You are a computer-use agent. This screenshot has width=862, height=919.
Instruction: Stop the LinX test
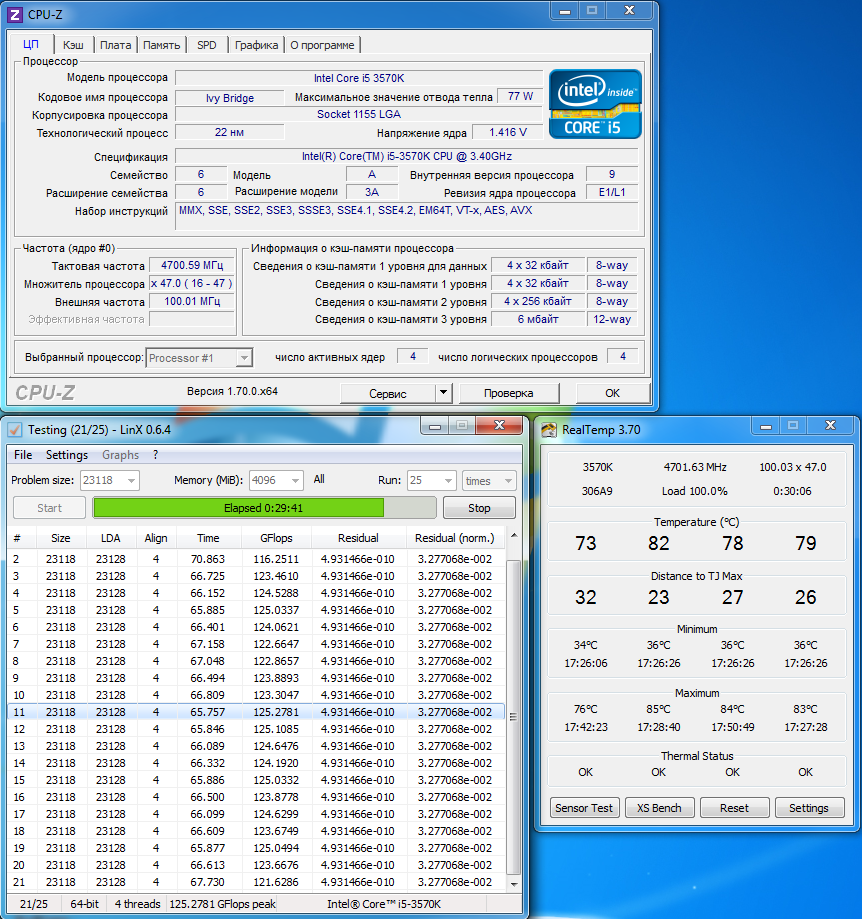pyautogui.click(x=479, y=508)
